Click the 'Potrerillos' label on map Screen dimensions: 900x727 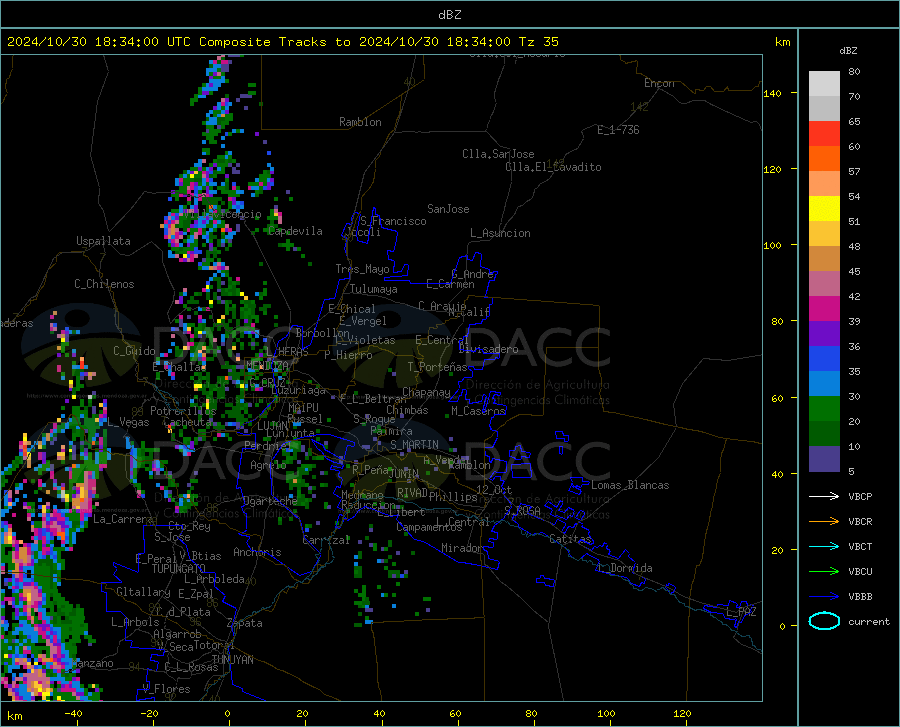183,411
